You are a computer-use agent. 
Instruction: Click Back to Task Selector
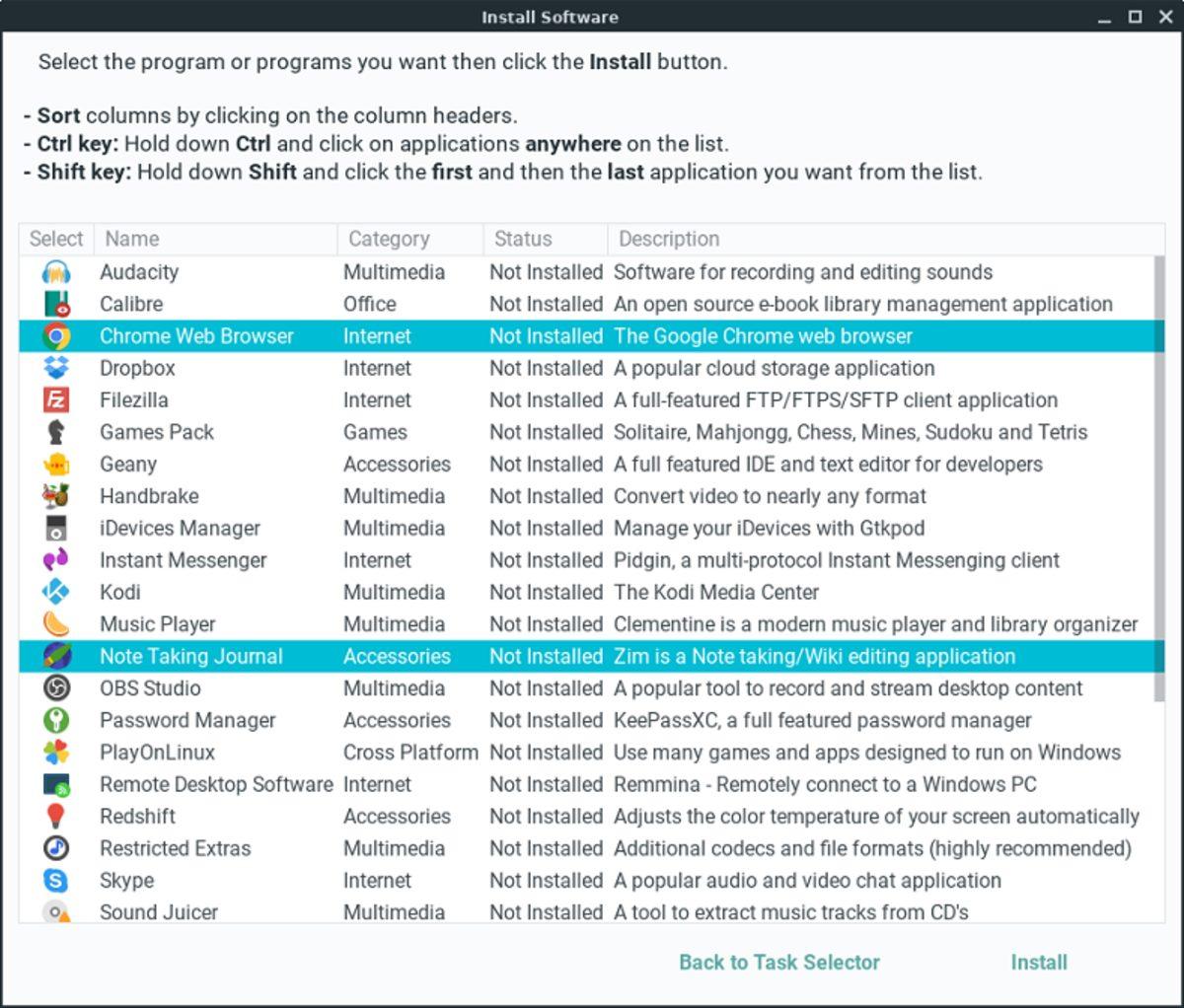point(779,962)
